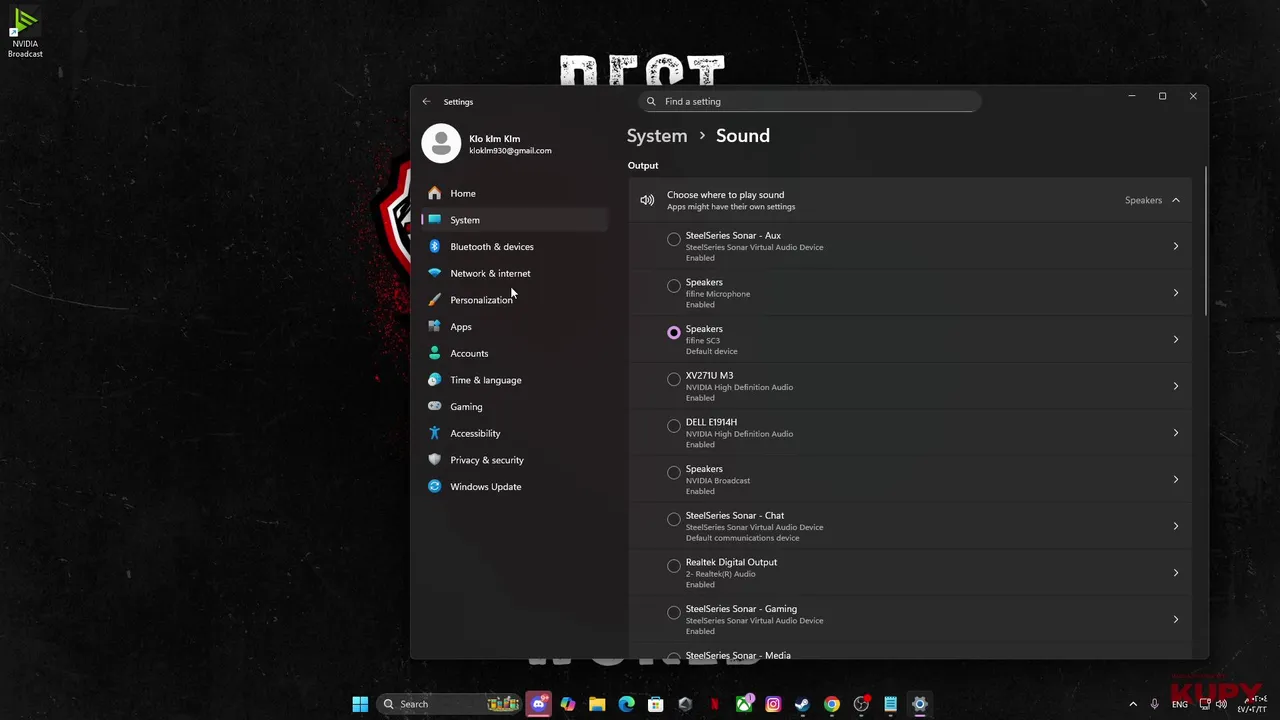1280x720 pixels.
Task: Show hidden system tray icons
Action: click(1133, 704)
